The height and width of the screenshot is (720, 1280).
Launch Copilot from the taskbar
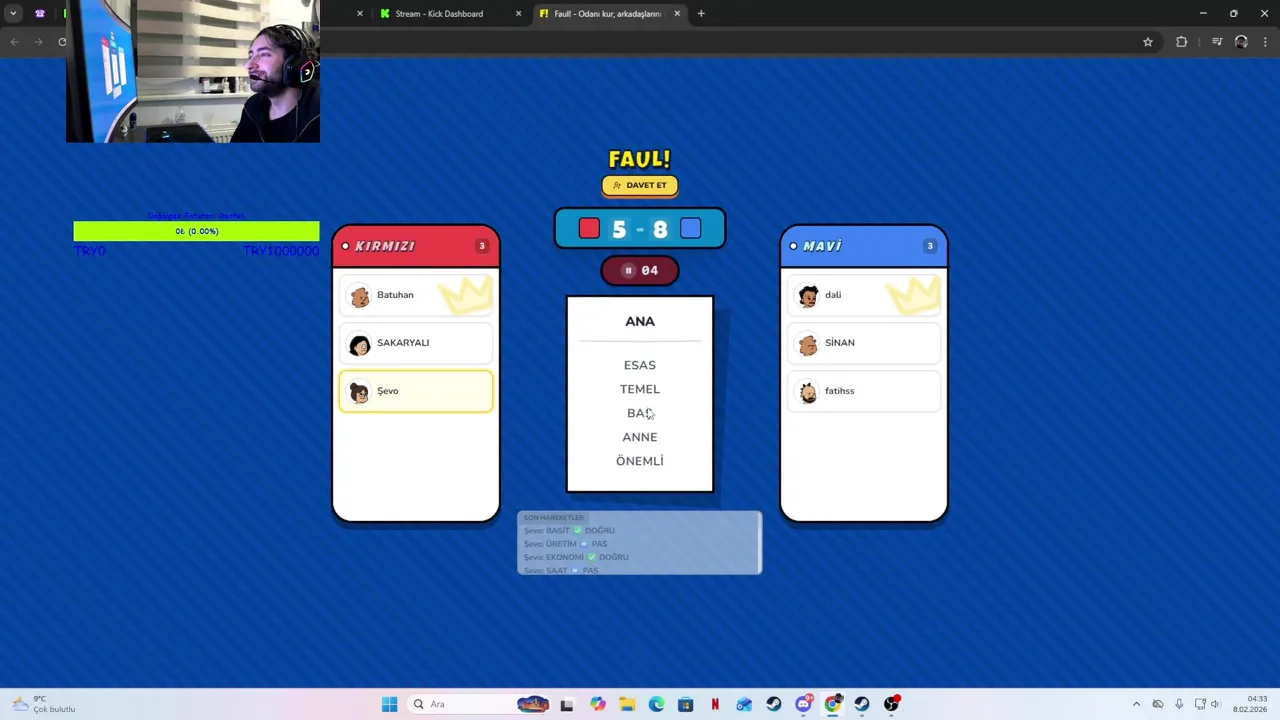(x=598, y=704)
